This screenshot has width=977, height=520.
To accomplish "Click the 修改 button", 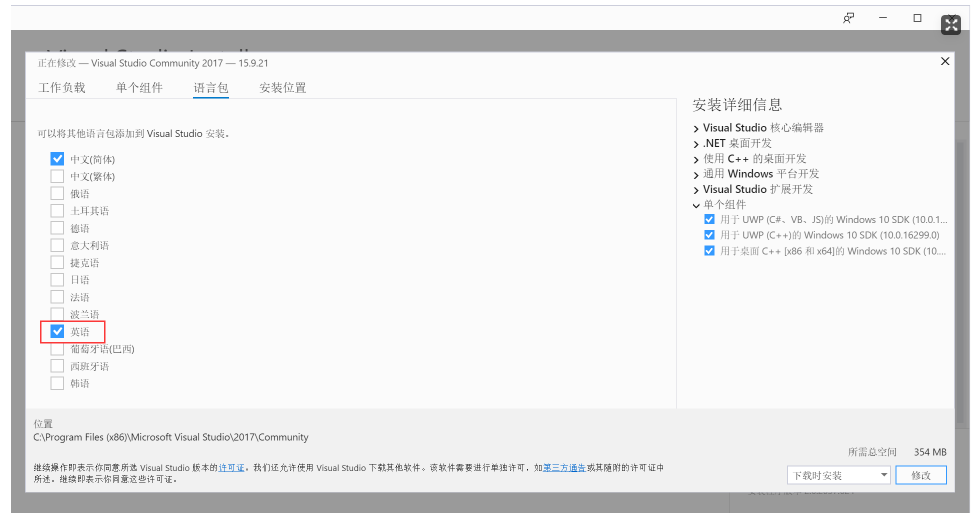I will tap(921, 475).
